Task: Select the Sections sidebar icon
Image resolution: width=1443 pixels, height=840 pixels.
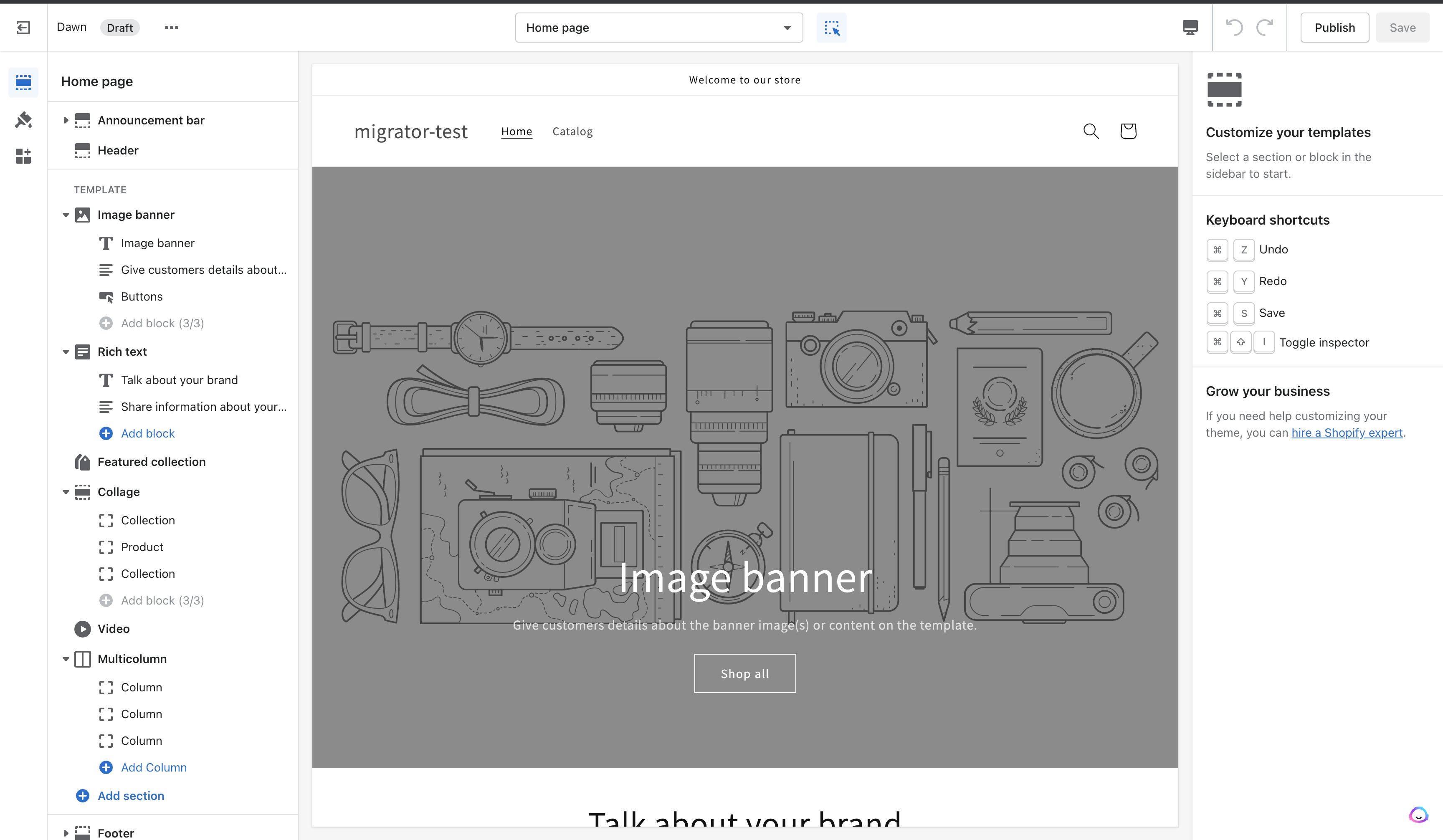Action: click(x=23, y=82)
